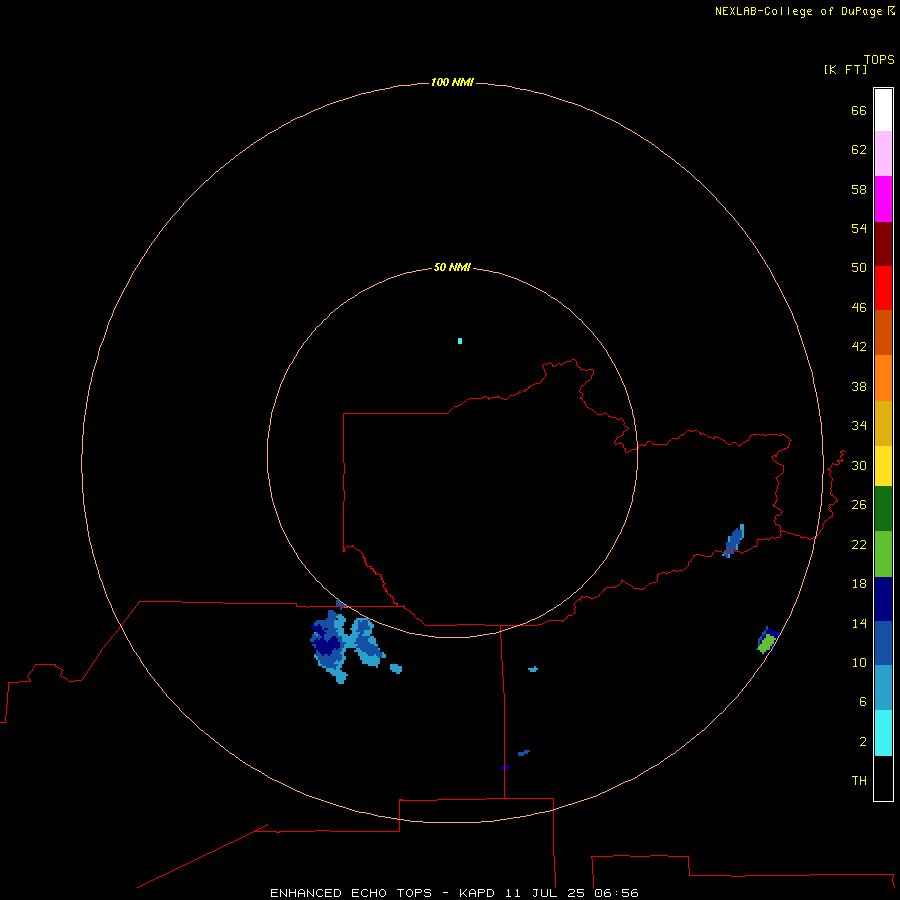The width and height of the screenshot is (900, 900).
Task: Click the gold swatch at 34
Action: [883, 423]
